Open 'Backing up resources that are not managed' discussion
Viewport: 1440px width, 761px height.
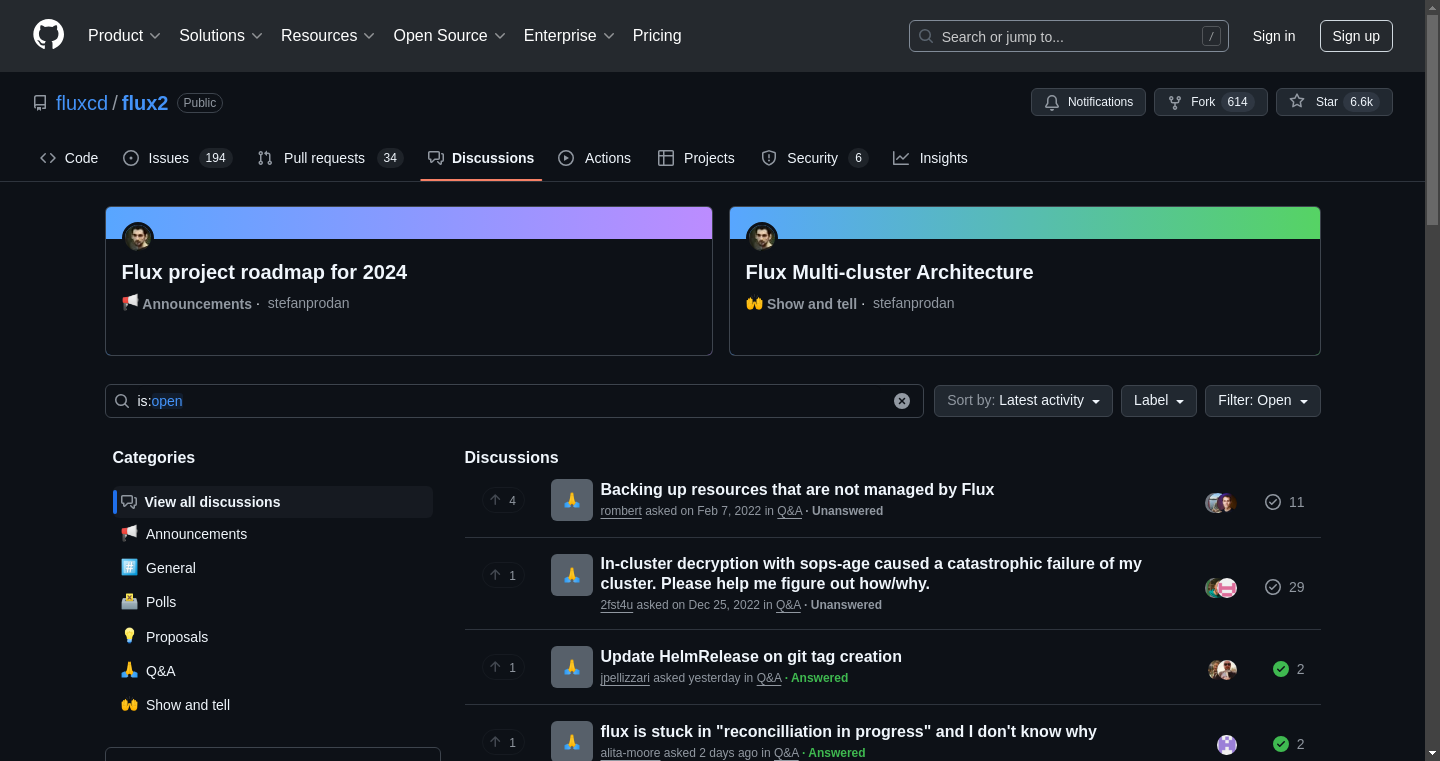coord(797,489)
